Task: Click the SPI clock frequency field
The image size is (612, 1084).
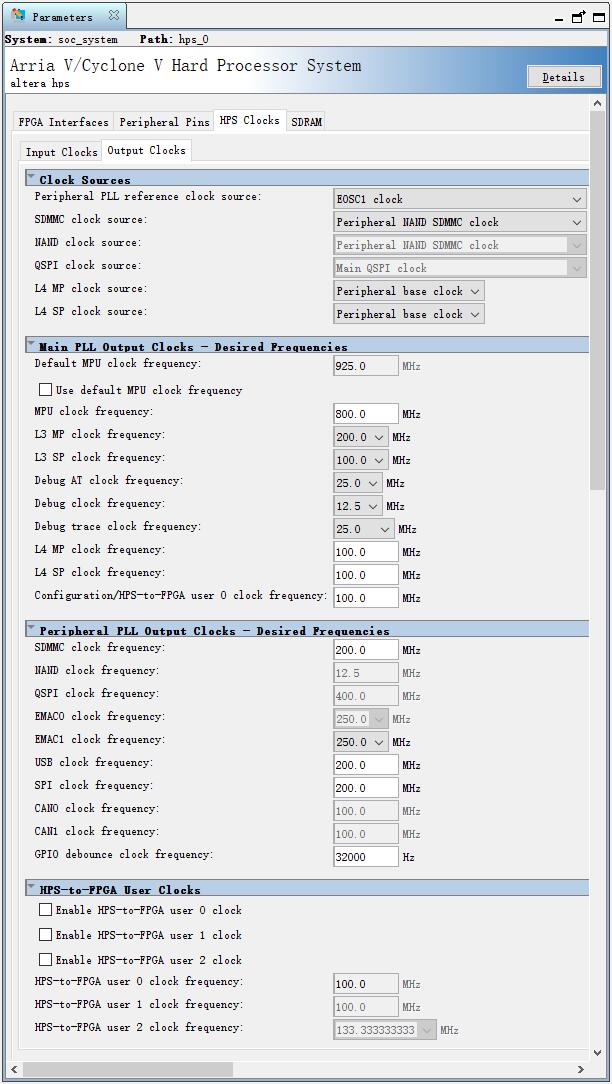Action: [x=366, y=787]
